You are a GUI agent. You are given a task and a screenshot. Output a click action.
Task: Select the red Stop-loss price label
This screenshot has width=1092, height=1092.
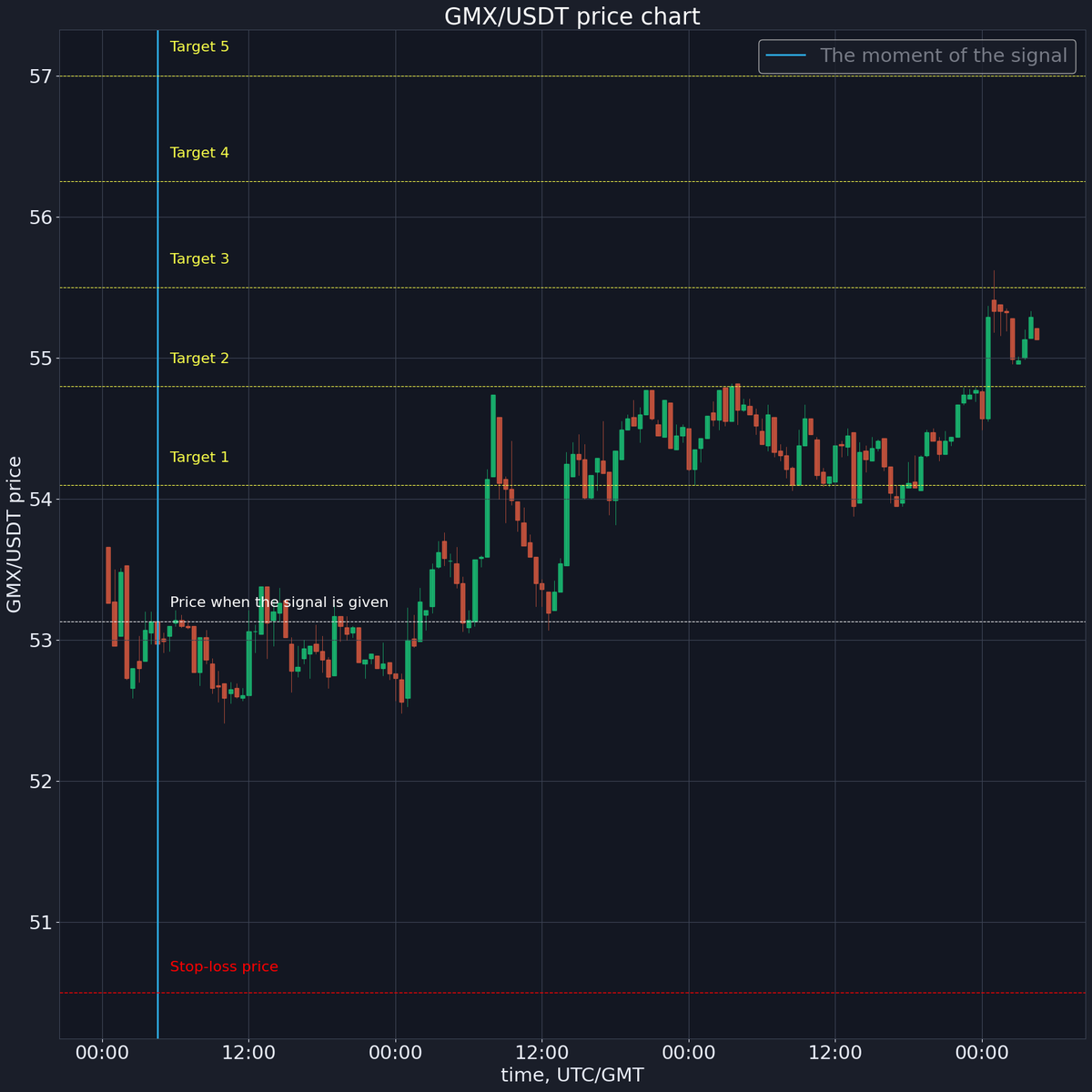[224, 966]
